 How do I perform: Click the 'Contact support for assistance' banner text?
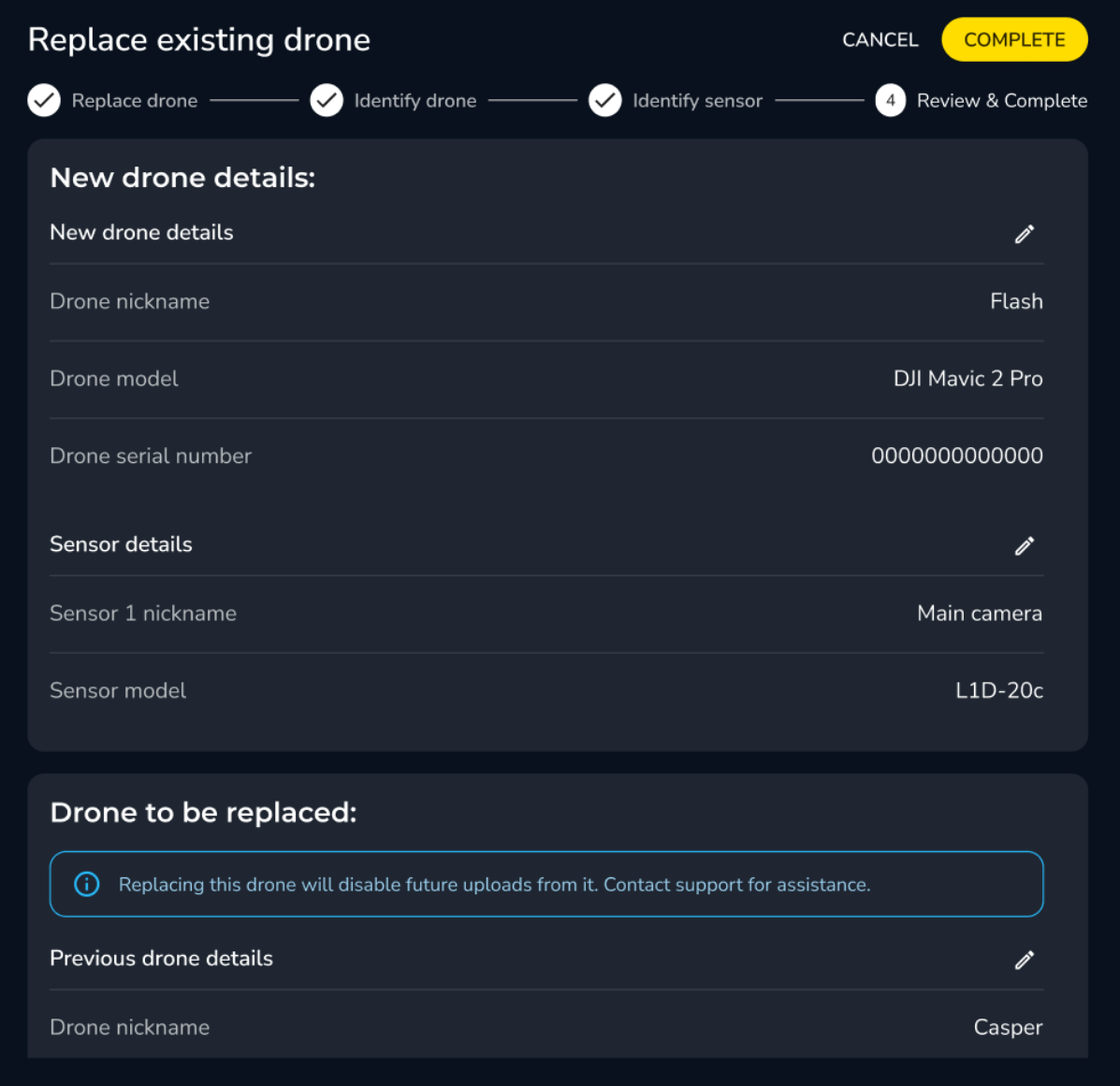pyautogui.click(x=736, y=885)
